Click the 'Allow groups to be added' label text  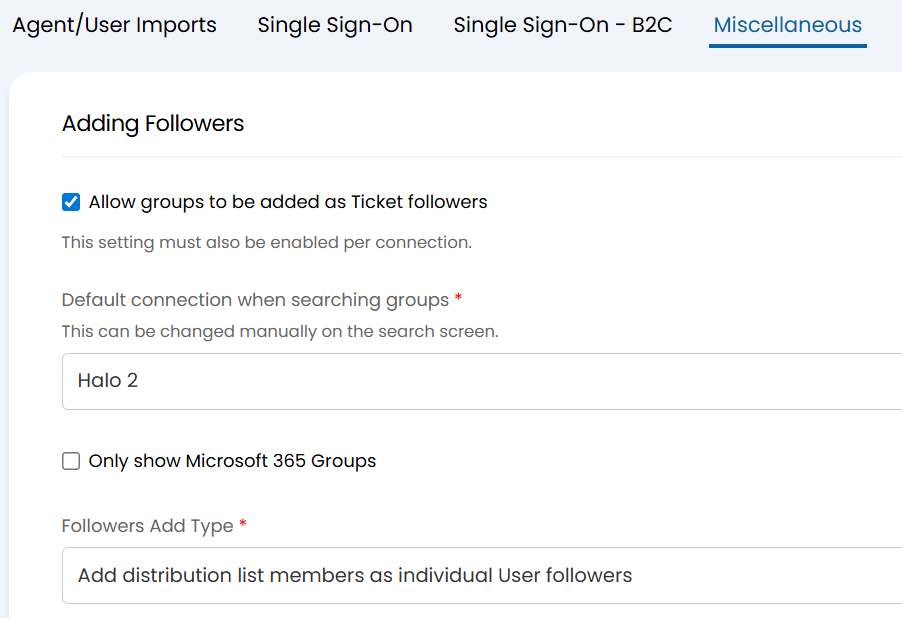coord(288,202)
